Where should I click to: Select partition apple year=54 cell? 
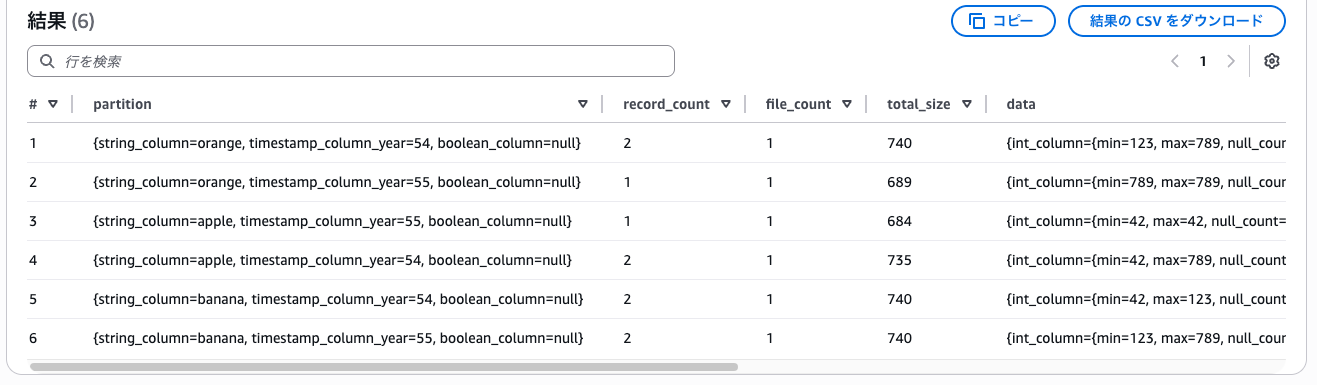[332, 260]
